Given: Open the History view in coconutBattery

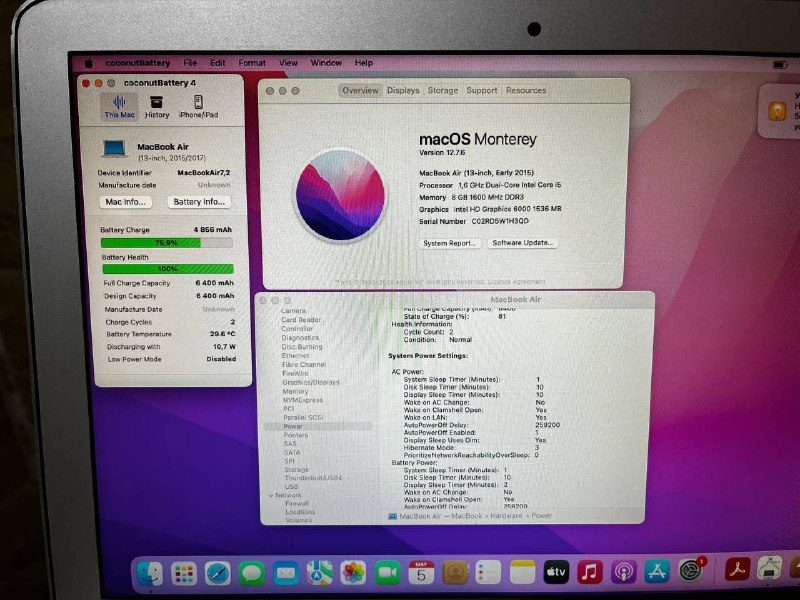Looking at the screenshot, I should coord(157,104).
